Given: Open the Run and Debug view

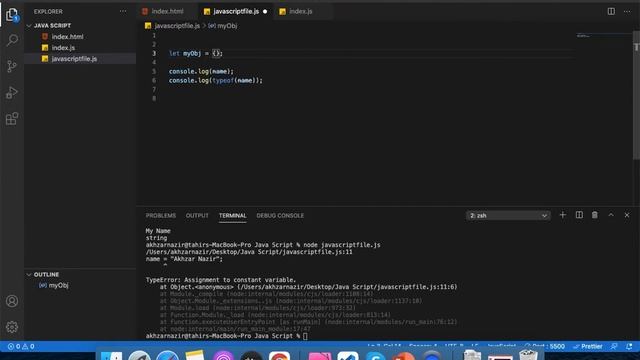Looking at the screenshot, I should 12,93.
